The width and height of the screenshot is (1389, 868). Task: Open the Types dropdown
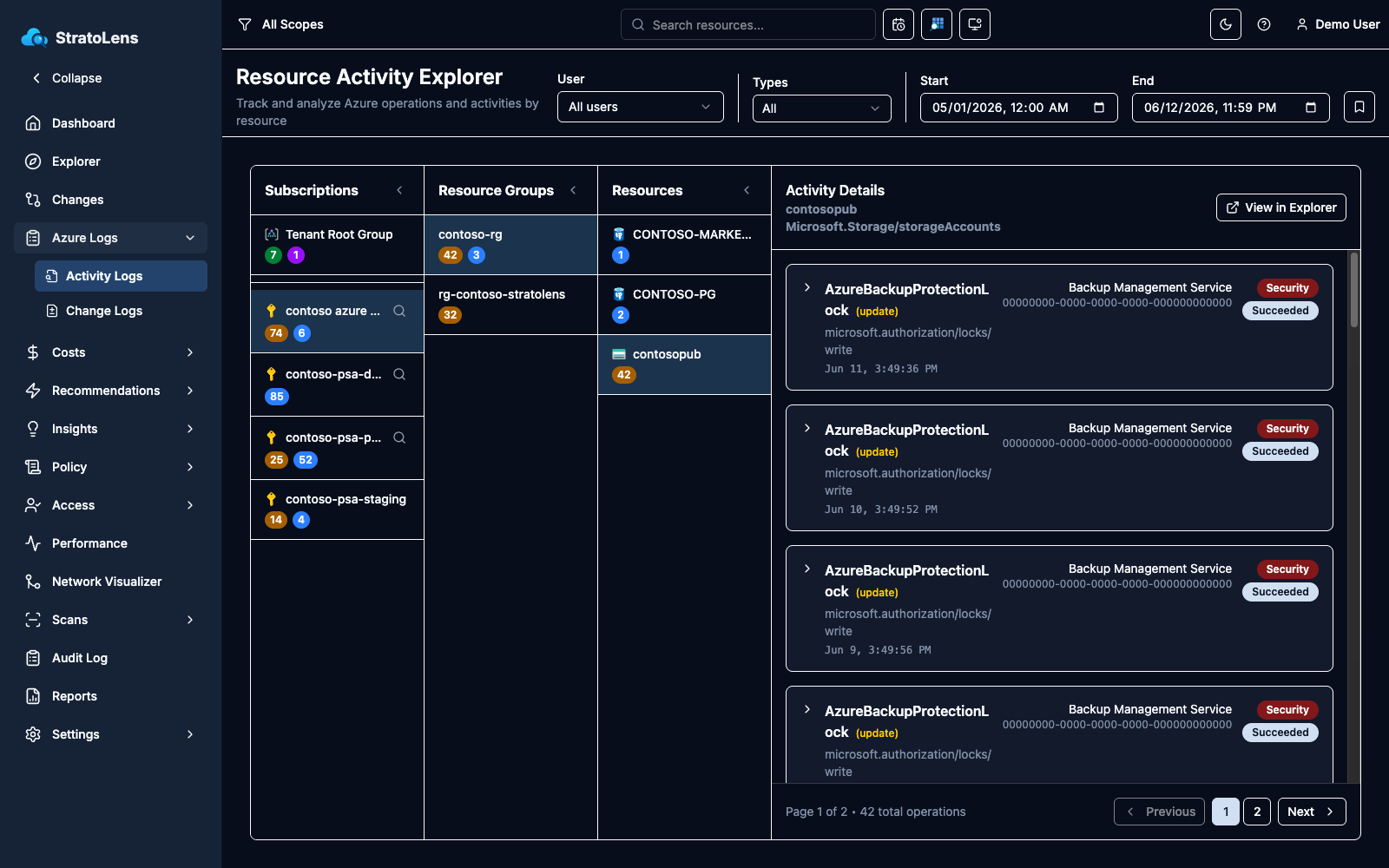coord(822,108)
